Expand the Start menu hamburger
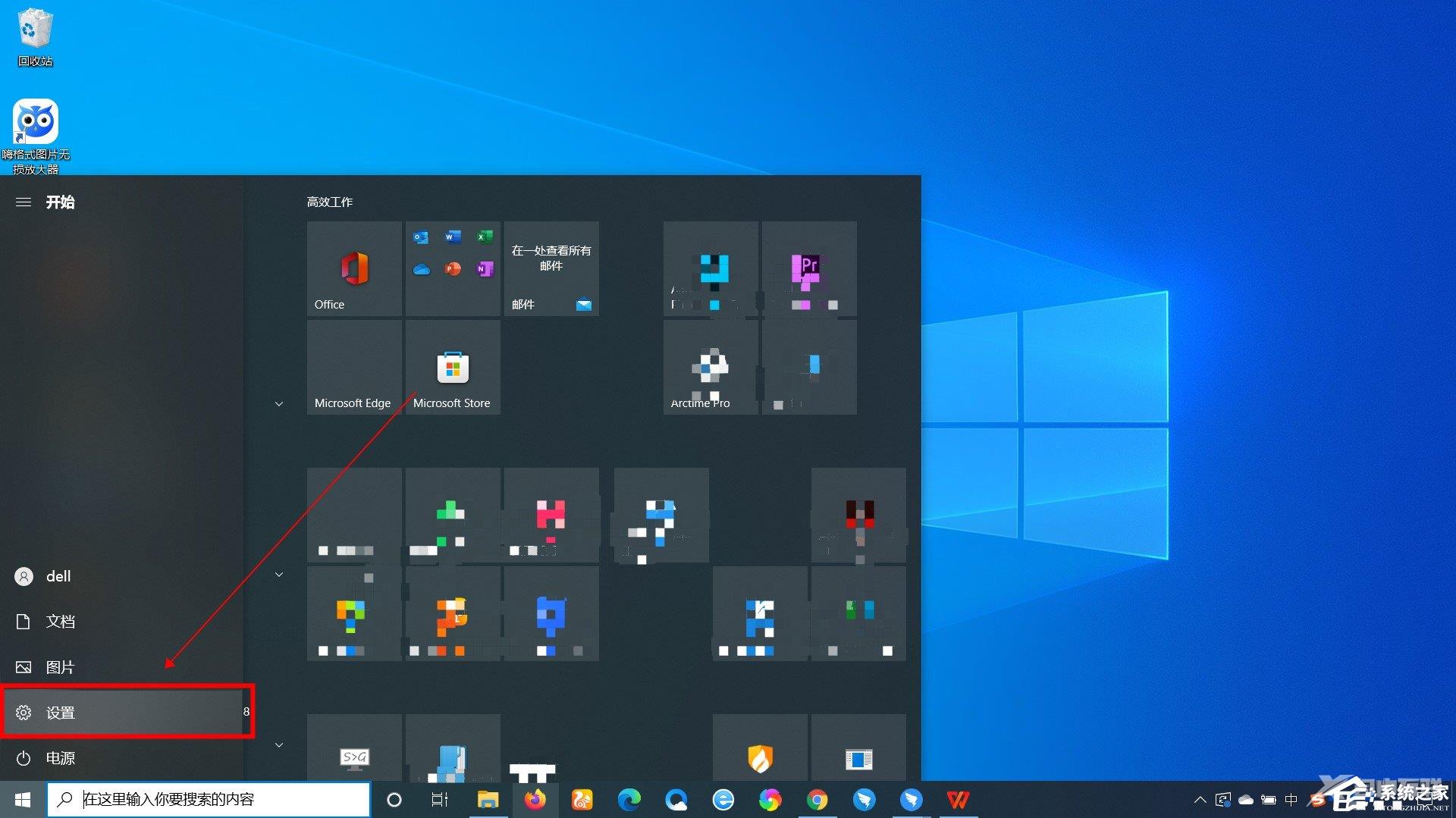 pos(23,202)
